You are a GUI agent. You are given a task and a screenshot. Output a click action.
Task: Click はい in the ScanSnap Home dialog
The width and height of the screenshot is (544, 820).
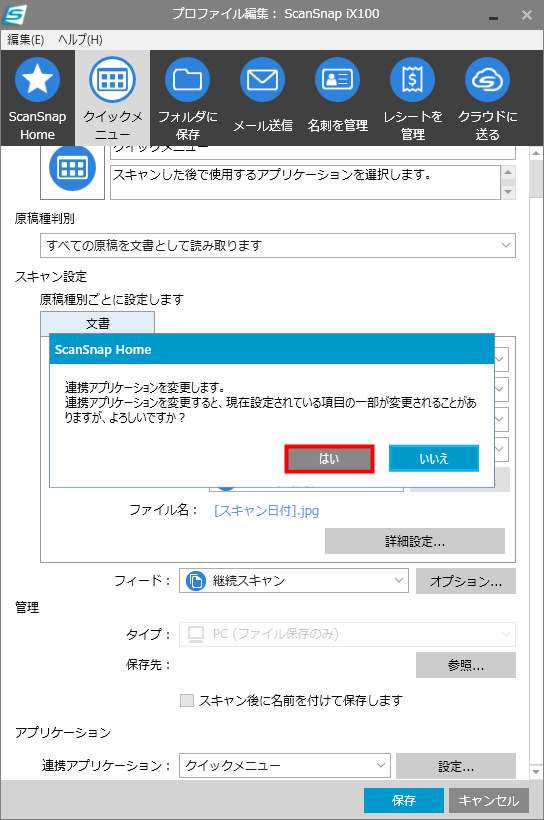pyautogui.click(x=329, y=459)
